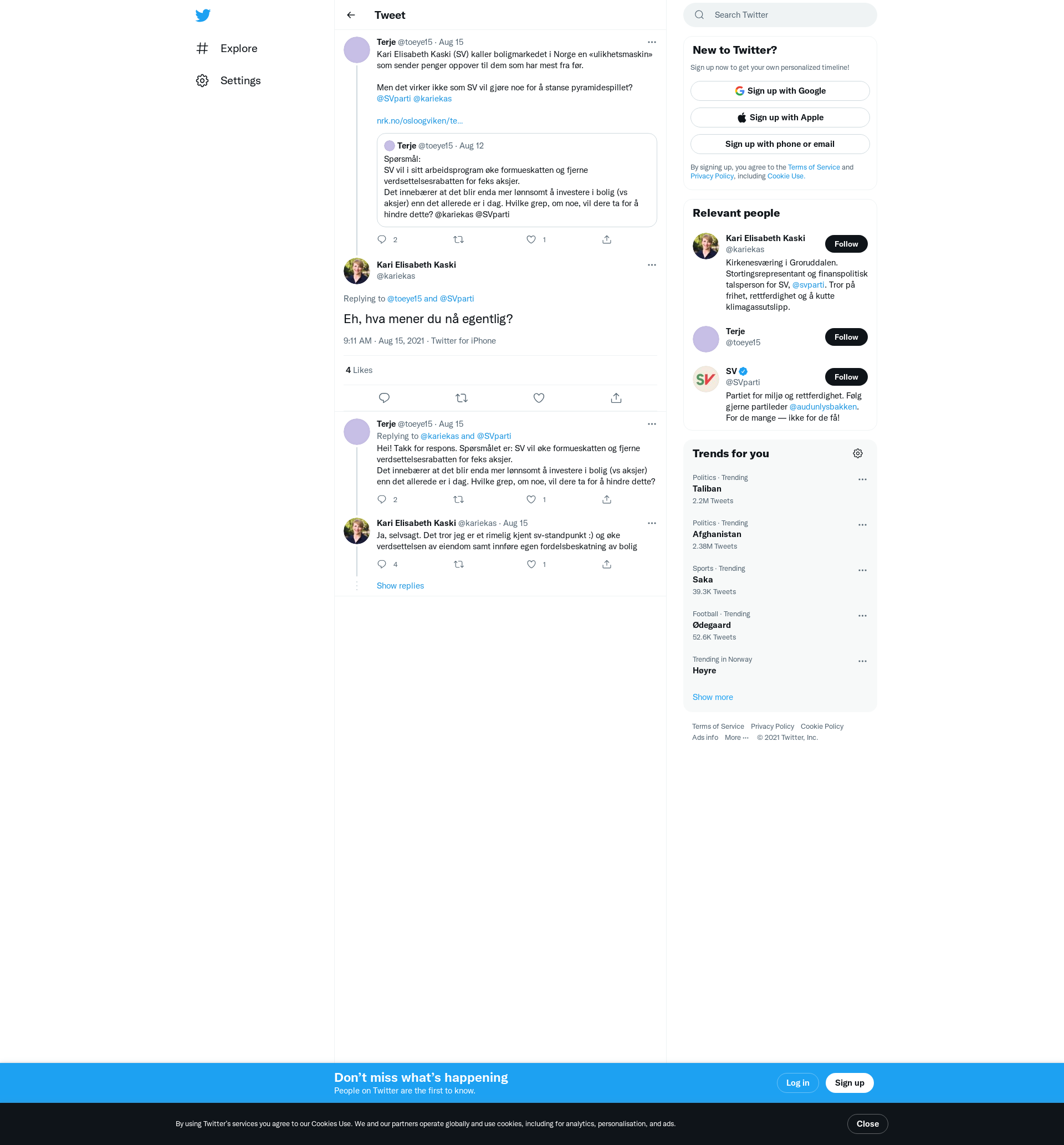Screen dimensions: 1064x1145
Task: Go back using the arrow icon
Action: pyautogui.click(x=351, y=15)
